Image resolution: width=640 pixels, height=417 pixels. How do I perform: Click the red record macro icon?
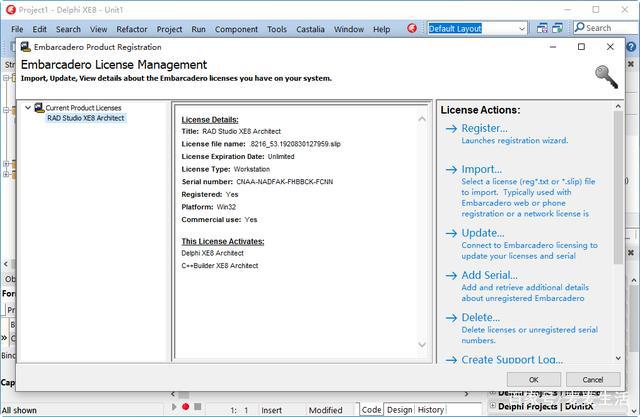186,407
